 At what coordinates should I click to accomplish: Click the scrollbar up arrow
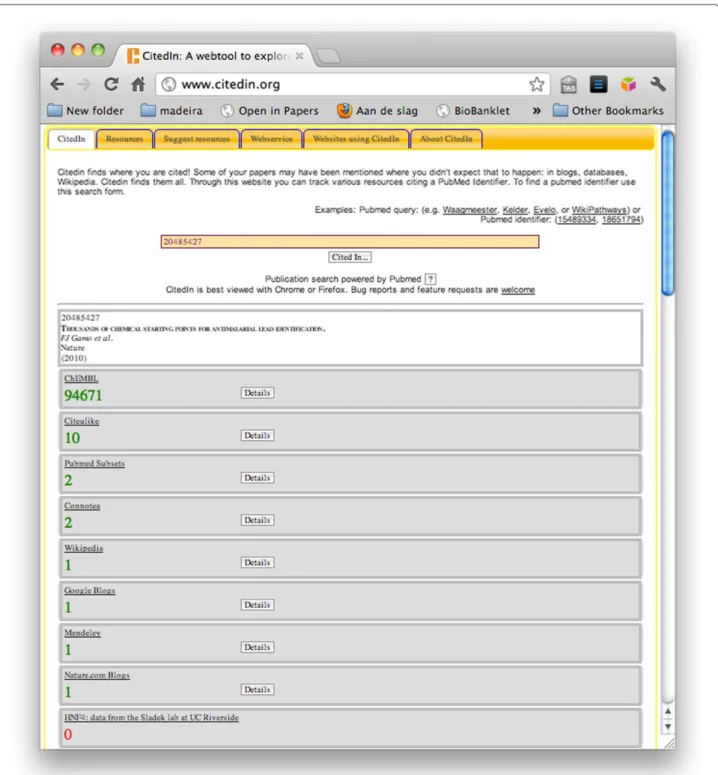pos(668,711)
